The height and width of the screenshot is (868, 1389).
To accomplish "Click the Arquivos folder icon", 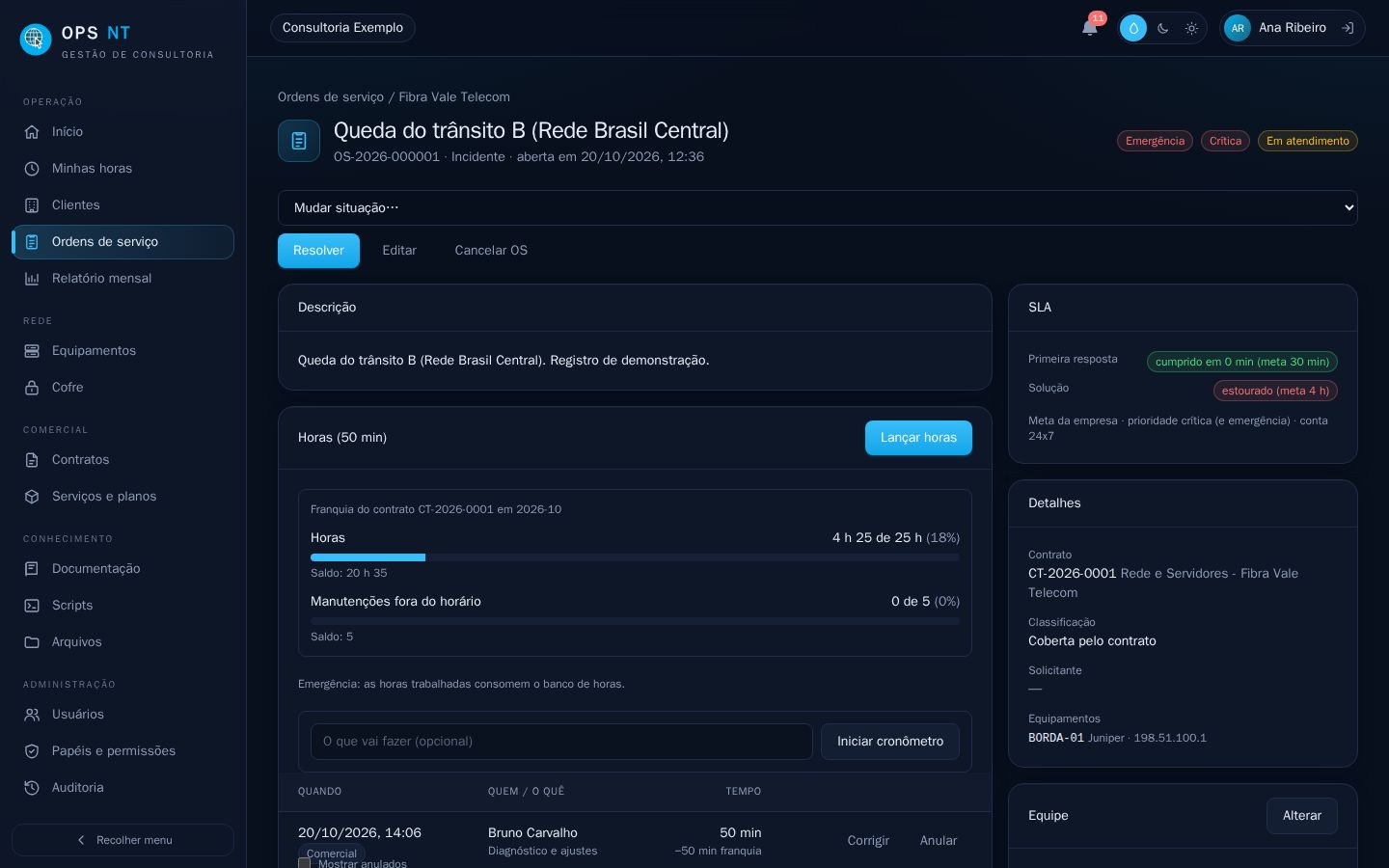I will (32, 642).
